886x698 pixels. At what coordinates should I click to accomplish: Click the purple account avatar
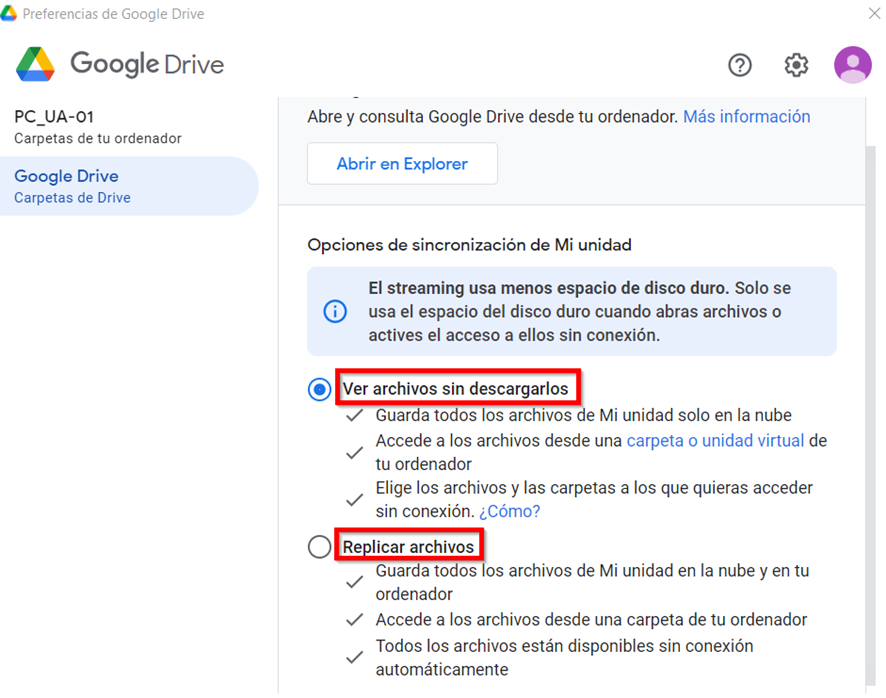pyautogui.click(x=852, y=65)
